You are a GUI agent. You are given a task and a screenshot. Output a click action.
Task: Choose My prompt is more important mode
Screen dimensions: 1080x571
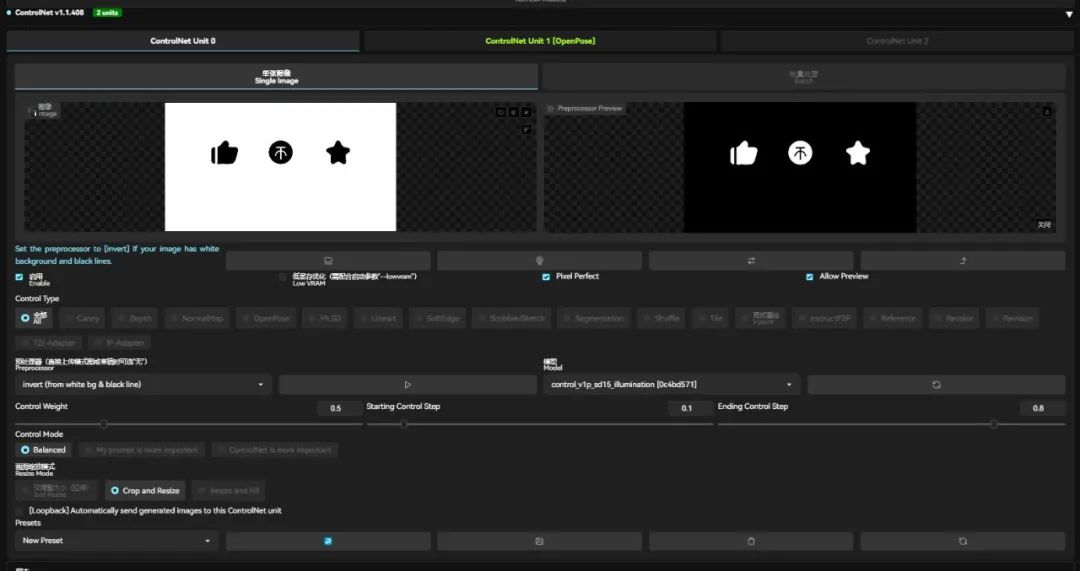click(x=141, y=450)
